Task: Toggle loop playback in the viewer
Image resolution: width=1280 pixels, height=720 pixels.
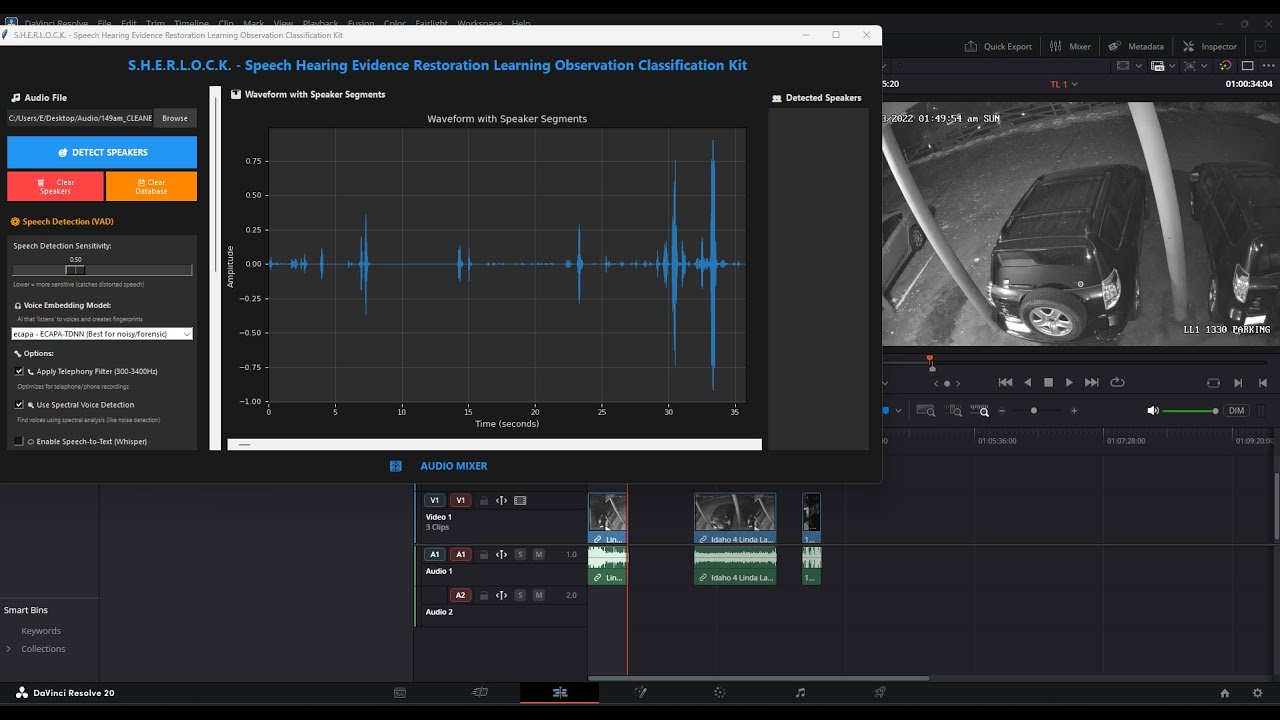Action: tap(1117, 382)
